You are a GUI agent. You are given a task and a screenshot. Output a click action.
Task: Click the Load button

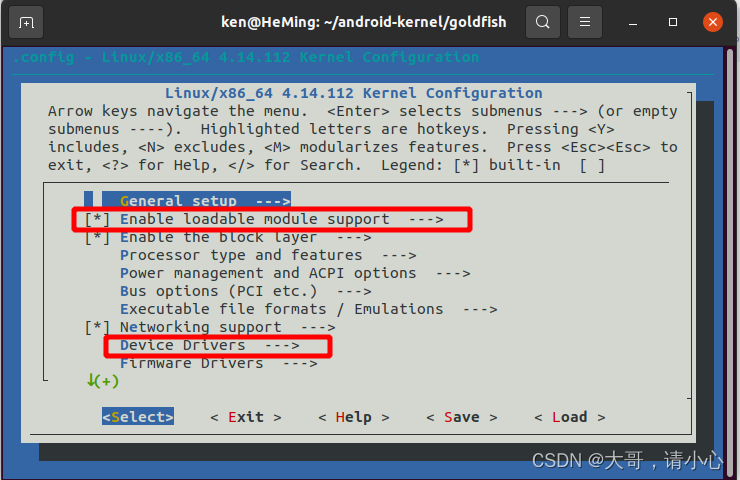click(570, 417)
